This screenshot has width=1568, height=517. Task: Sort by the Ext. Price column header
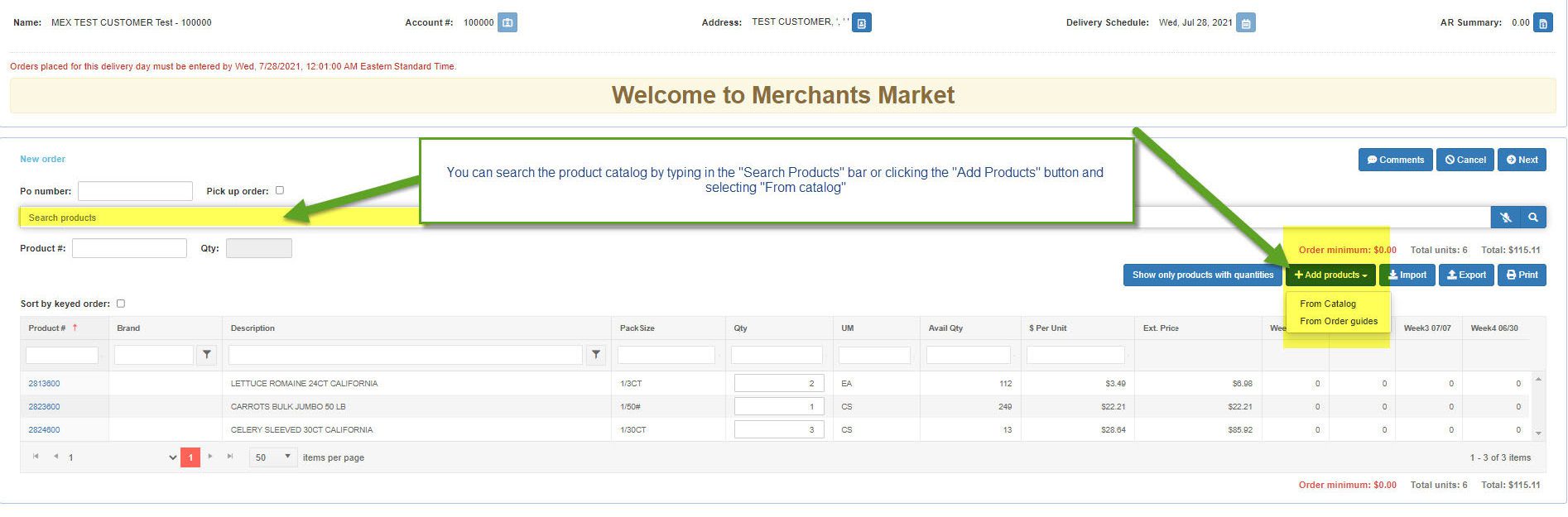tap(1161, 328)
